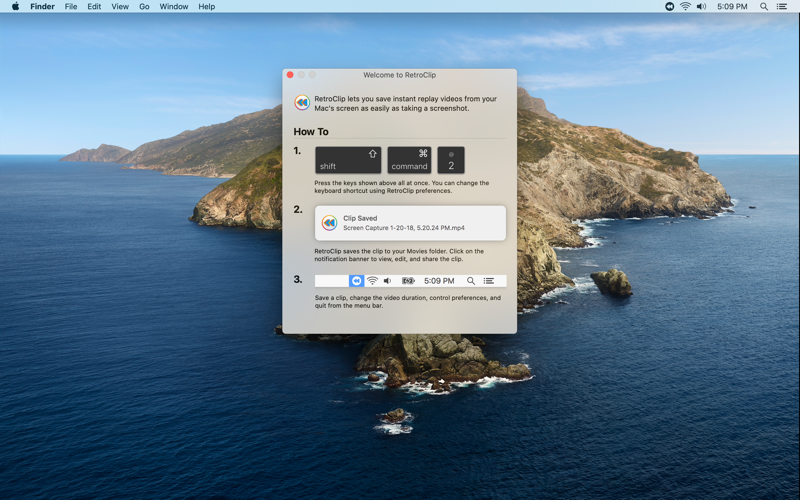Open Spotlight search magnifier in the menu bar

(x=764, y=7)
